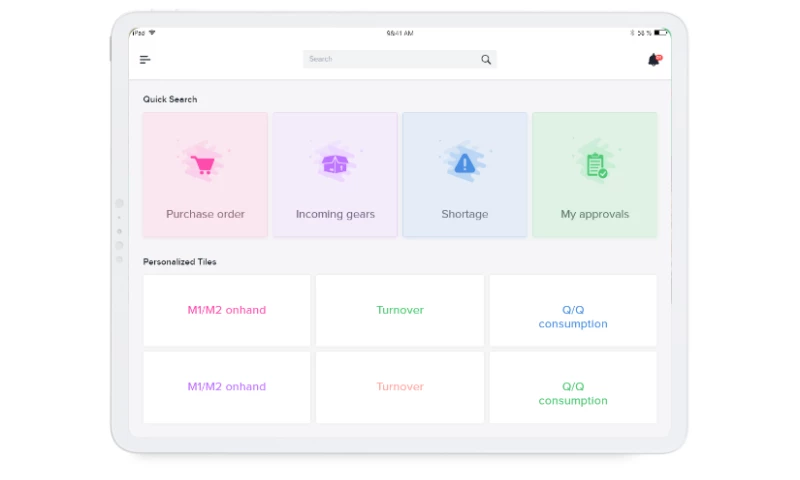
Task: Open the green Q/Q consumption tile
Action: [x=573, y=393]
